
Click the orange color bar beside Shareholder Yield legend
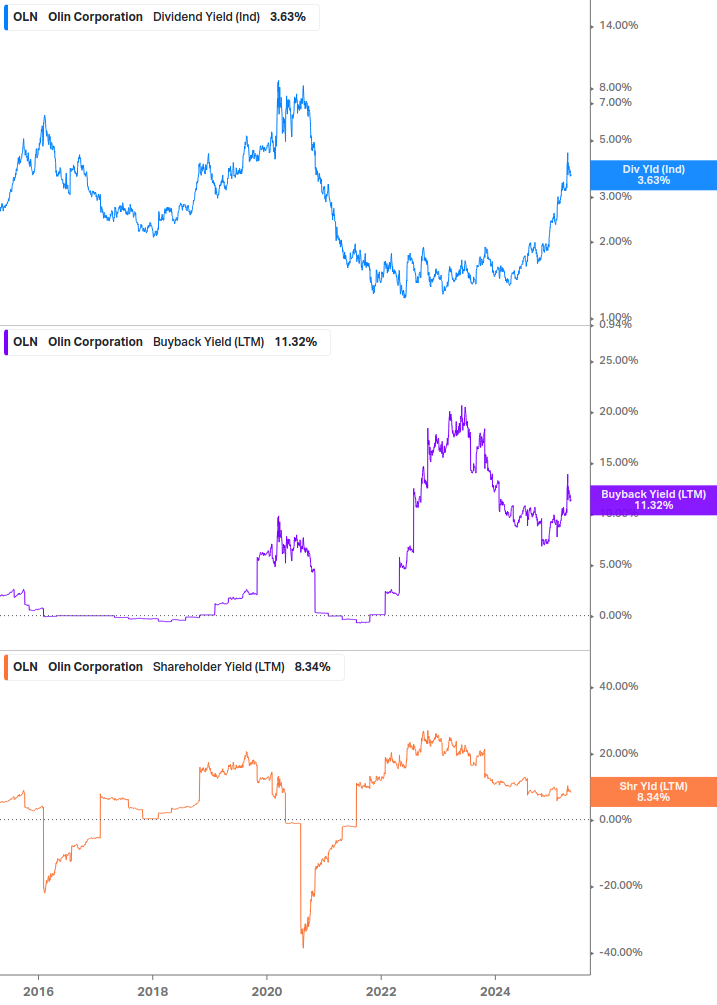[6, 667]
